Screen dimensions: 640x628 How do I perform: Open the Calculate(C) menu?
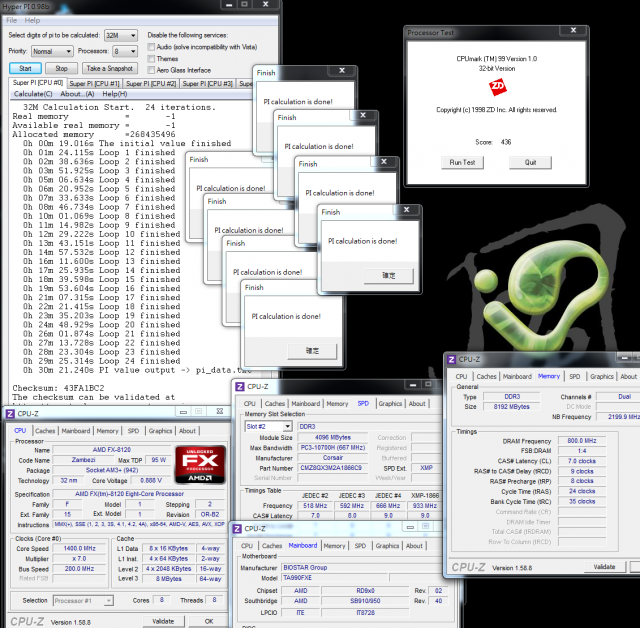click(x=33, y=94)
